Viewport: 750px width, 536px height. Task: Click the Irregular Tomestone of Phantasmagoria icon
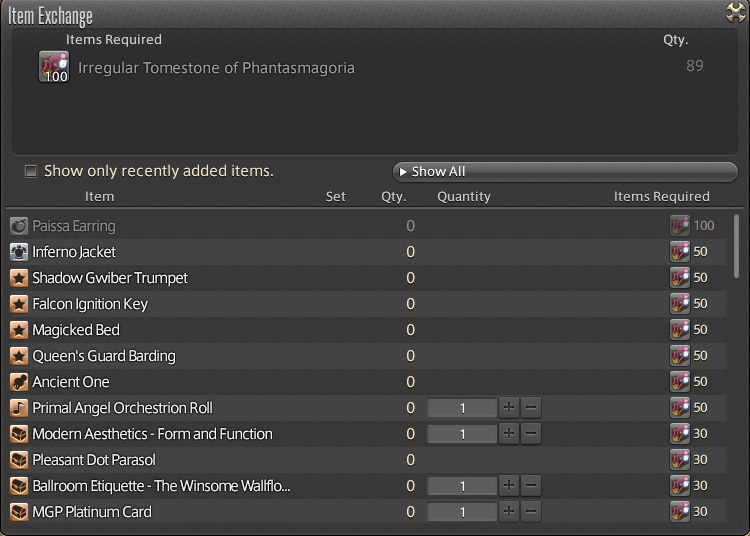click(x=54, y=66)
